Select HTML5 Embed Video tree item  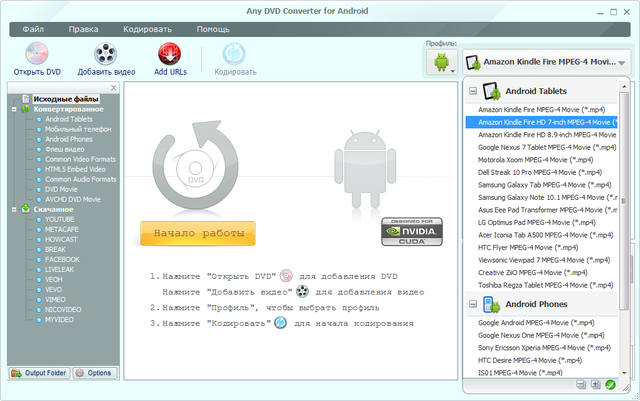pyautogui.click(x=75, y=169)
